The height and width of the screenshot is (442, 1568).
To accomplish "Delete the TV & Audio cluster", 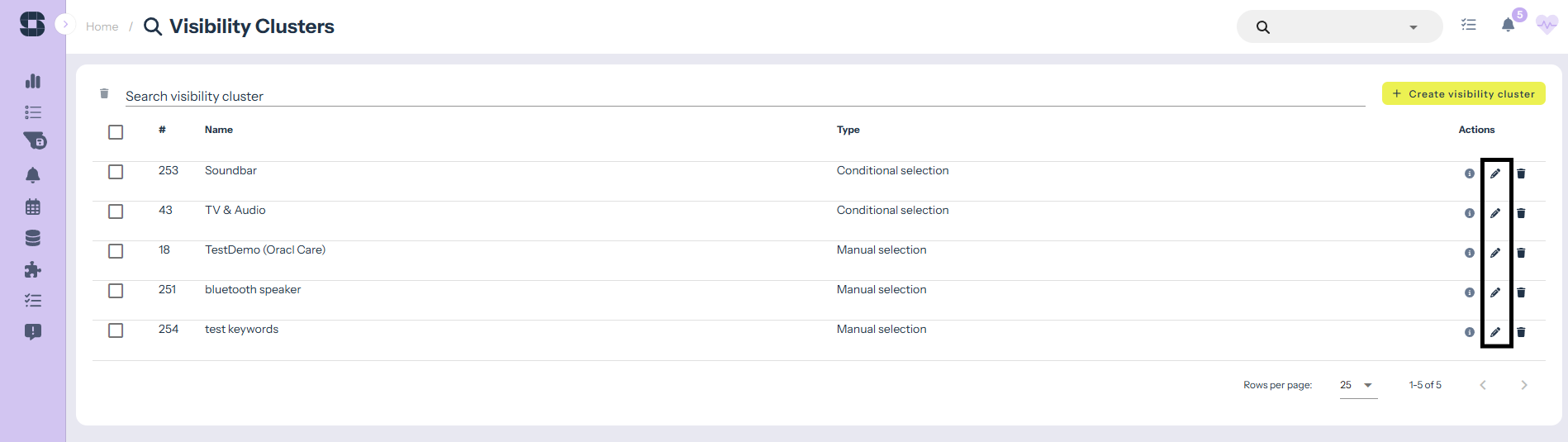I will [1521, 213].
